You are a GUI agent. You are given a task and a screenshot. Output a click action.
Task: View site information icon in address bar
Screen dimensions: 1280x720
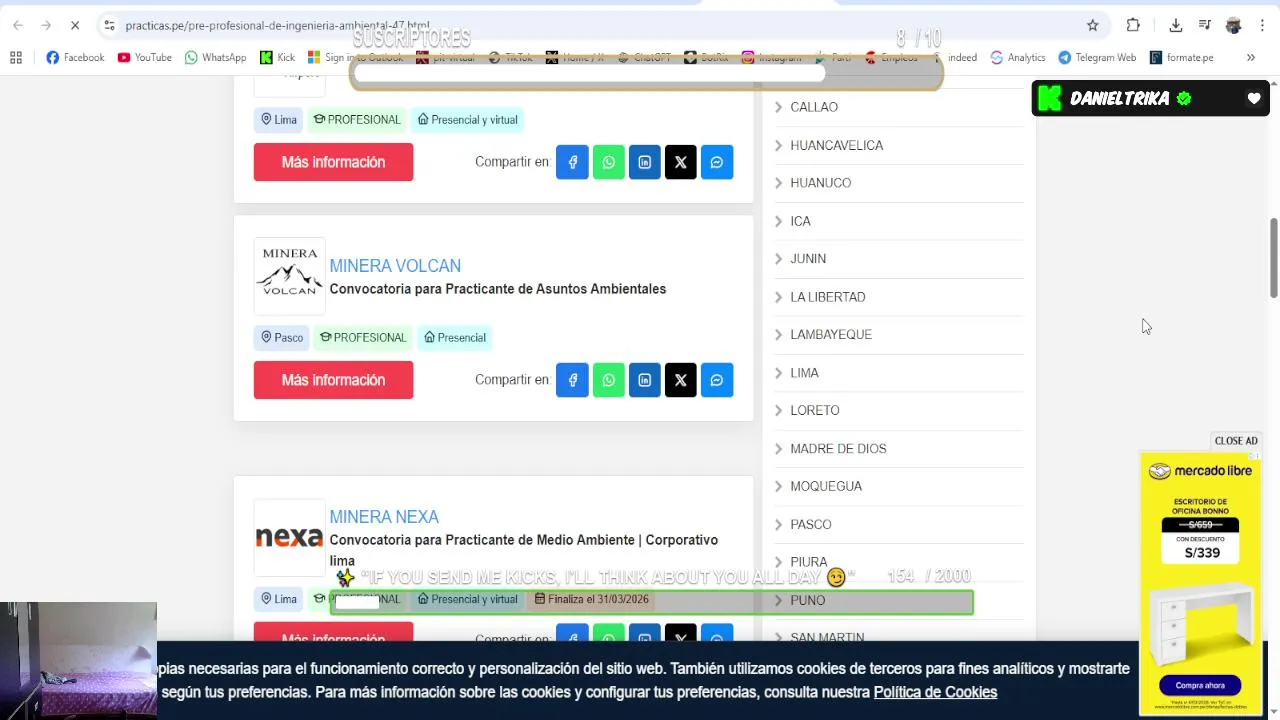109,25
